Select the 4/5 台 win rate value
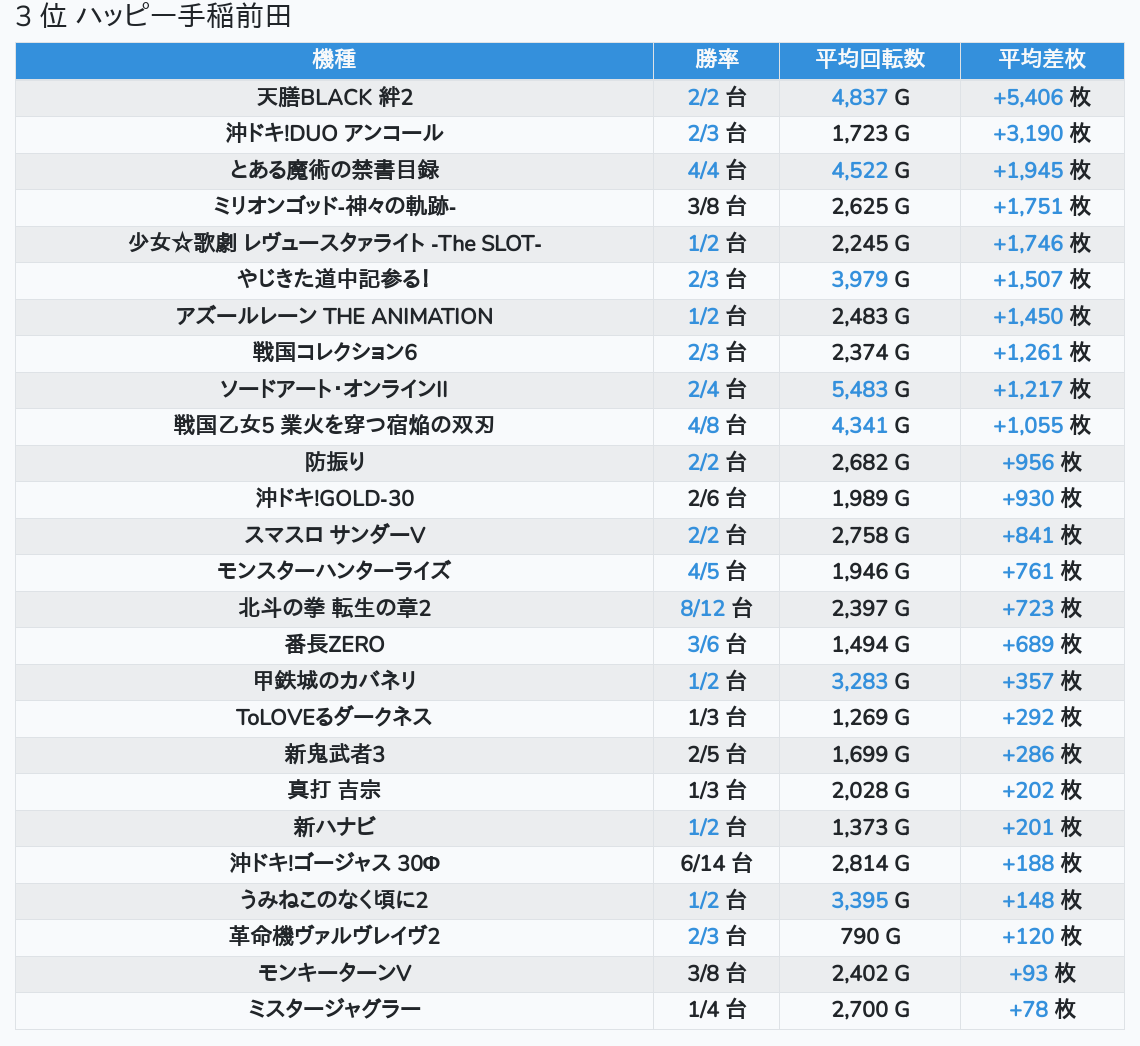 (x=716, y=571)
